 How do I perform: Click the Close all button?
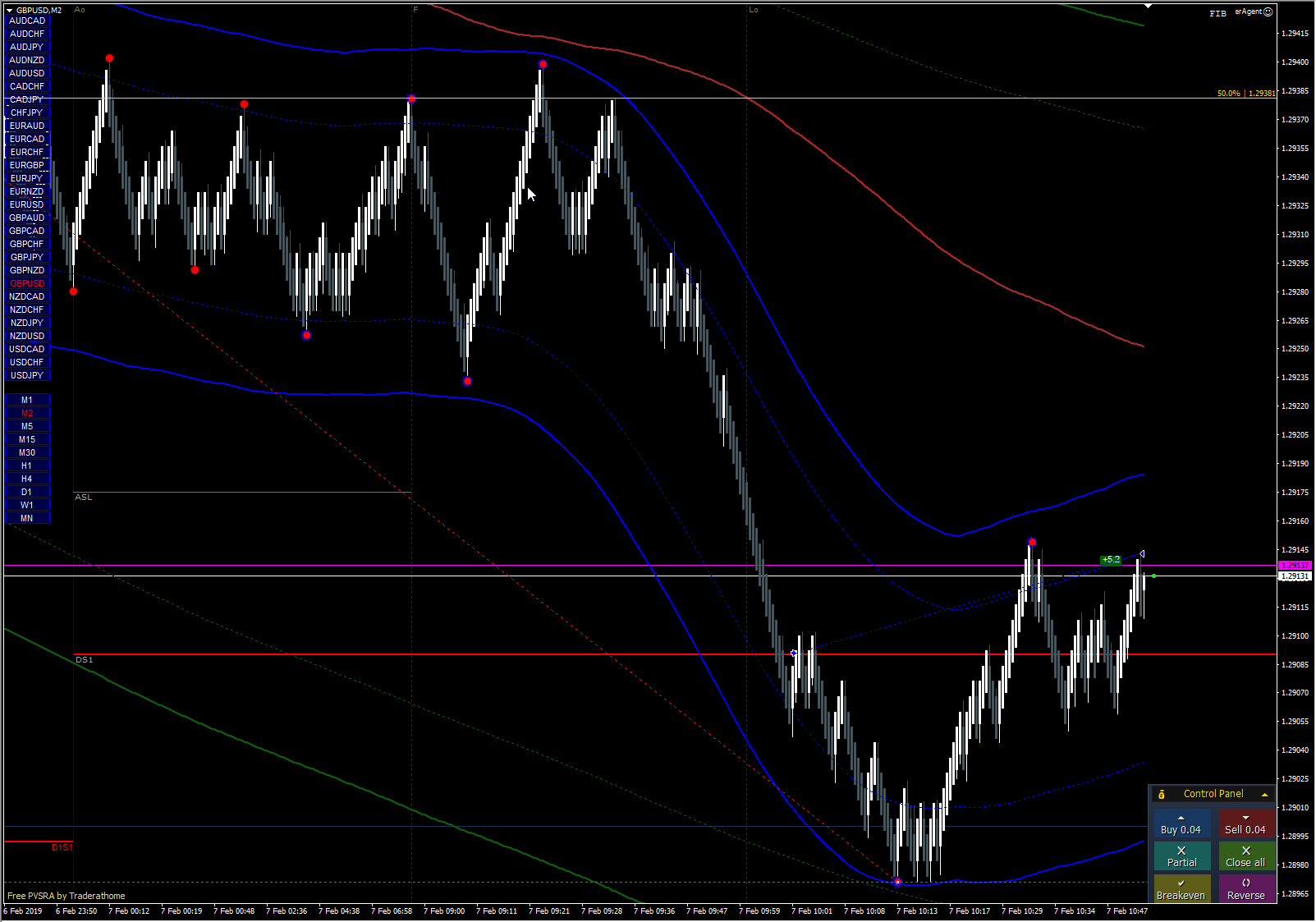pyautogui.click(x=1246, y=856)
